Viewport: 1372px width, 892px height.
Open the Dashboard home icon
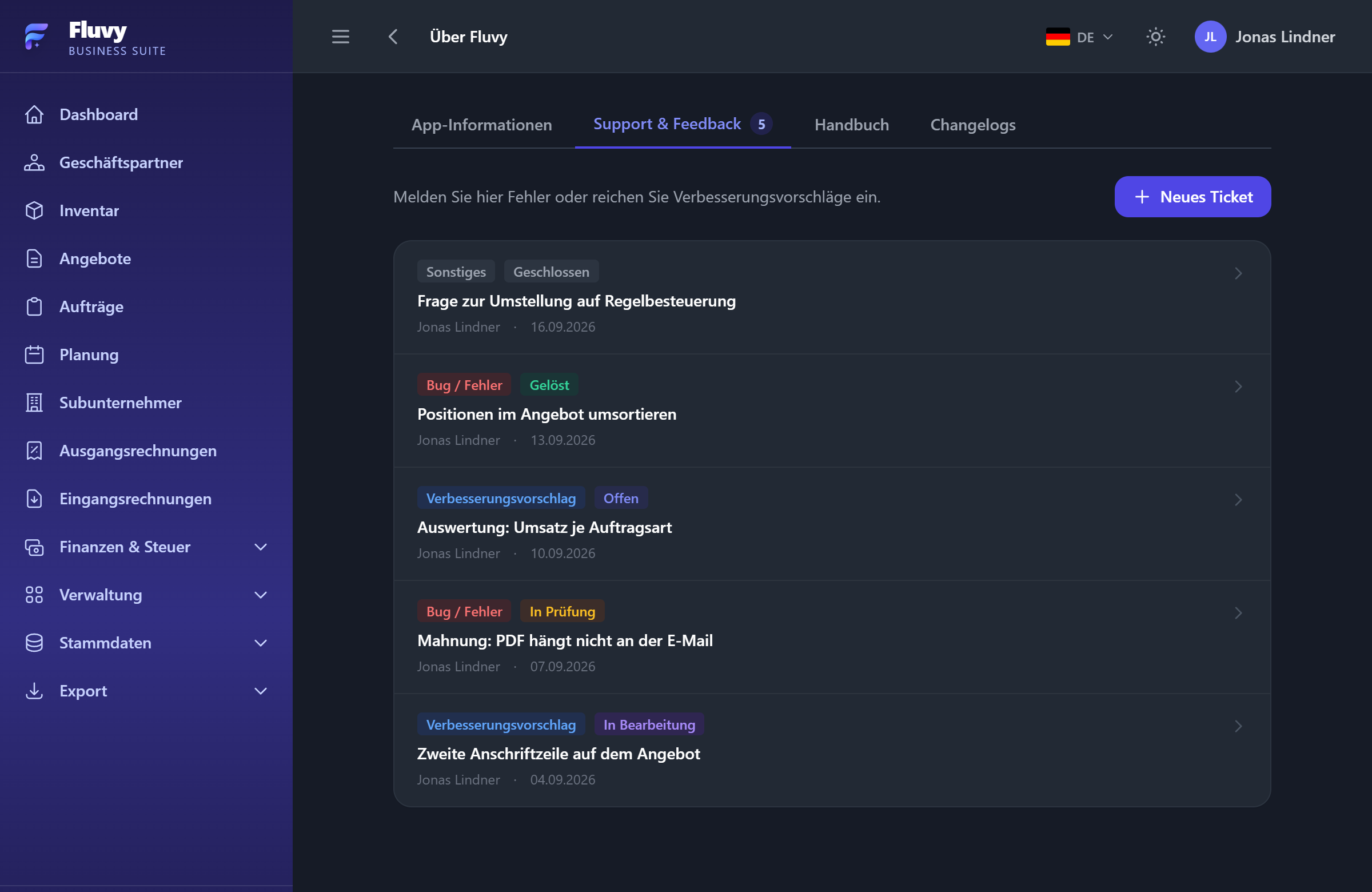[x=34, y=115]
